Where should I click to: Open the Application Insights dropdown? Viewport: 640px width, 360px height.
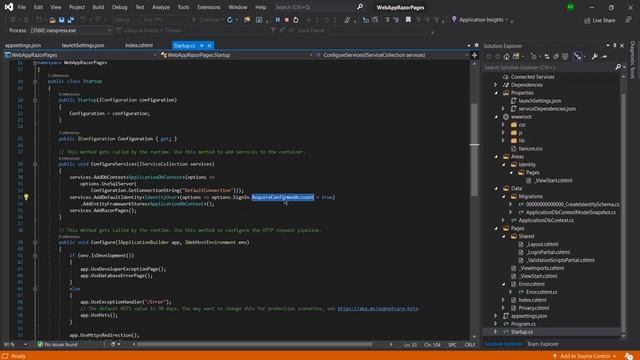click(507, 20)
